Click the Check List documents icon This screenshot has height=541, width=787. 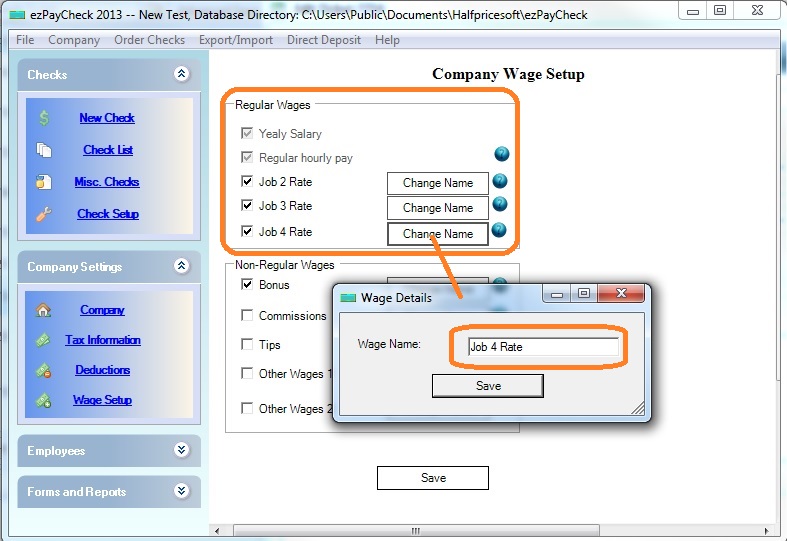pos(44,150)
